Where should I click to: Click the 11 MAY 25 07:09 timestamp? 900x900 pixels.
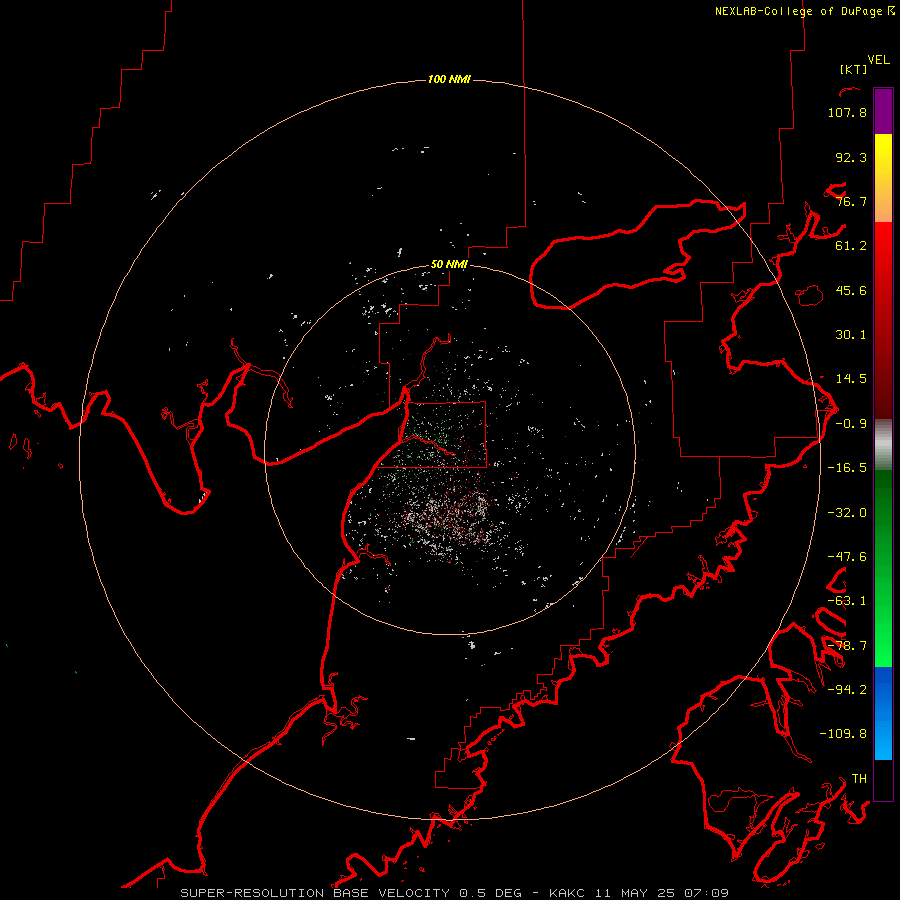point(662,893)
